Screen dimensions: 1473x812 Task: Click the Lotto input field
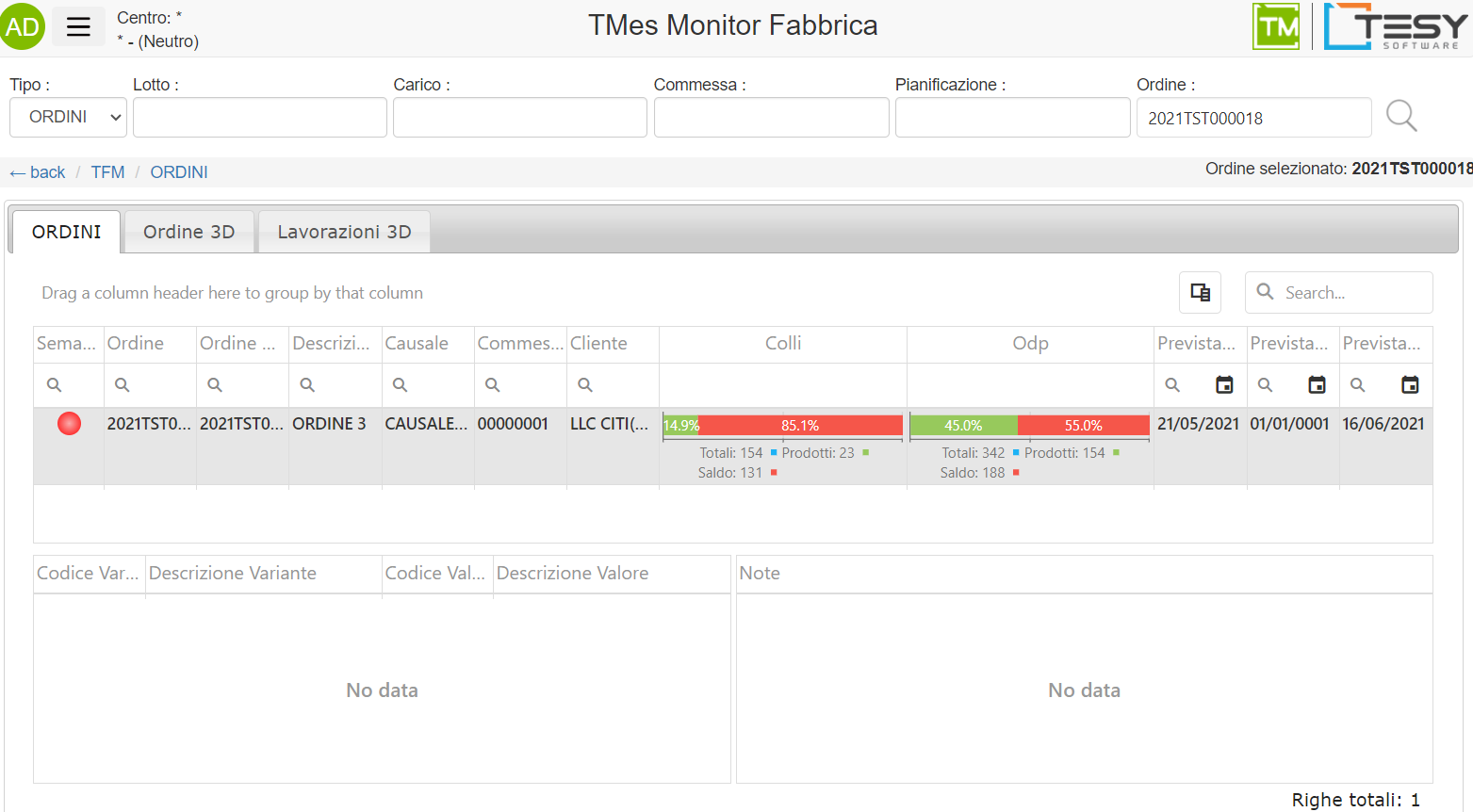coord(259,118)
